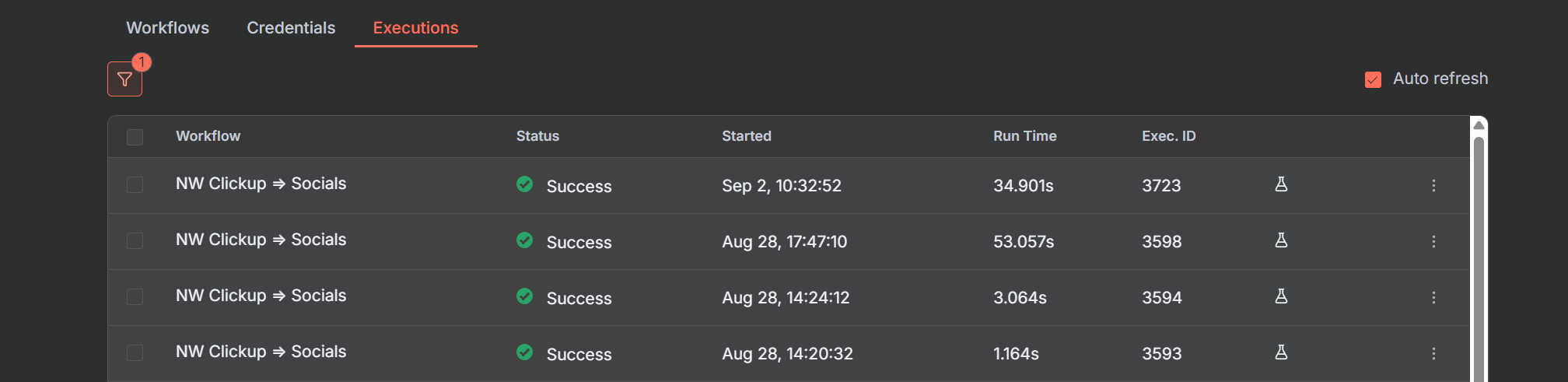
Task: Open the executions filter funnel icon
Action: 124,79
